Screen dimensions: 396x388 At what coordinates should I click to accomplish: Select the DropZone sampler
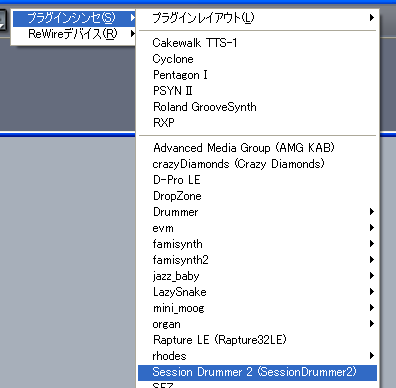[x=257, y=196]
